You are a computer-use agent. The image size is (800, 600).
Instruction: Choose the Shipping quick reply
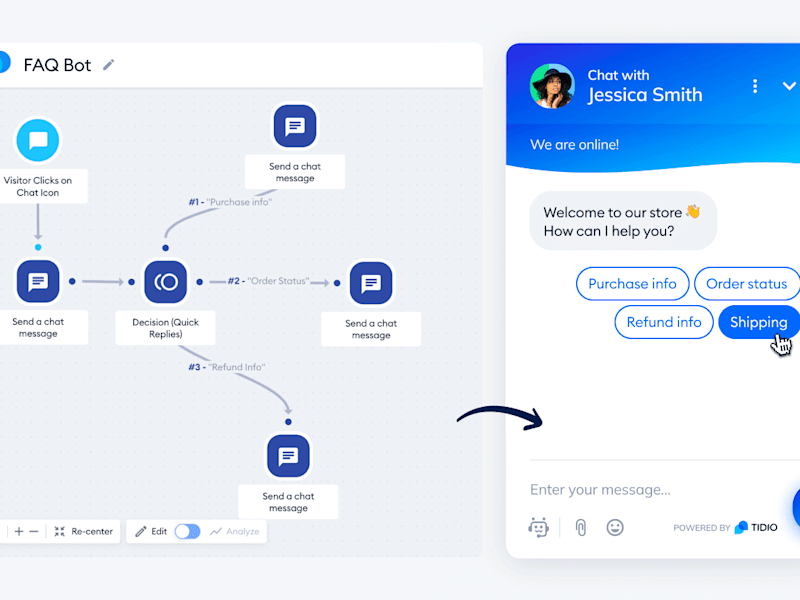[x=759, y=322]
